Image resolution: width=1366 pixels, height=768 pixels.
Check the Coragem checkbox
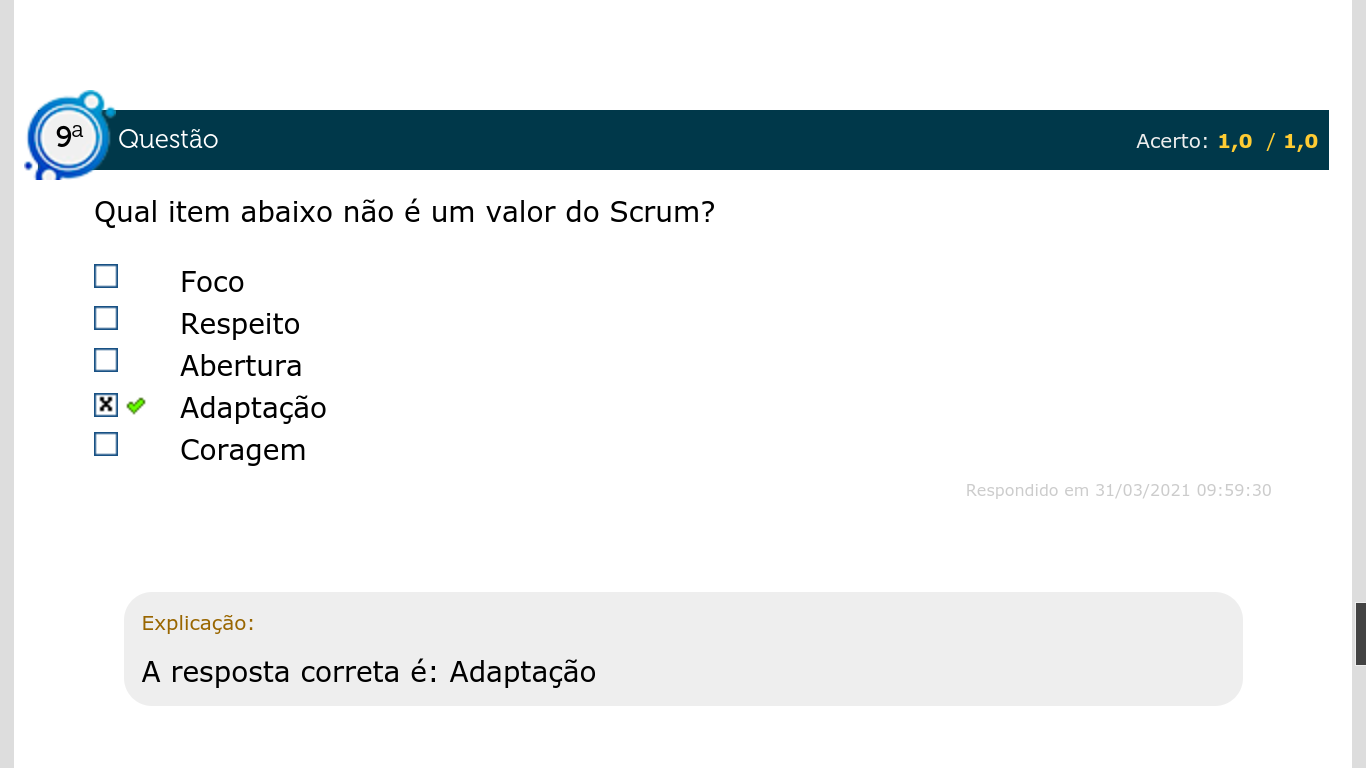click(106, 444)
